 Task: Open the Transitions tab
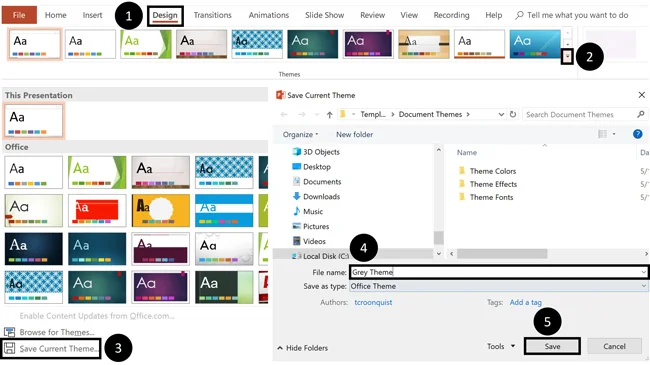[x=213, y=15]
